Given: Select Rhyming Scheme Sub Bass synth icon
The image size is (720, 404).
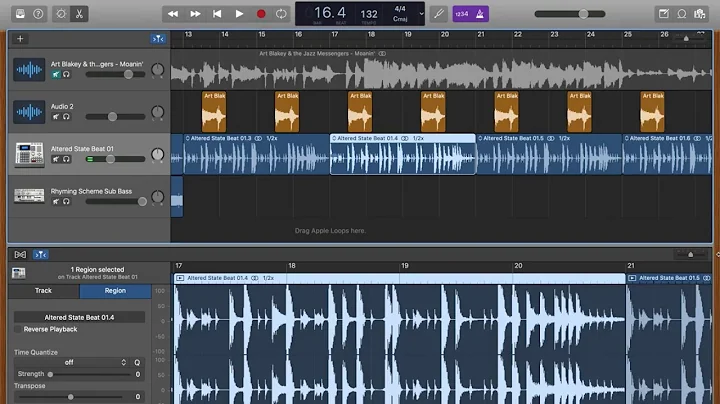Looking at the screenshot, I should pyautogui.click(x=29, y=196).
